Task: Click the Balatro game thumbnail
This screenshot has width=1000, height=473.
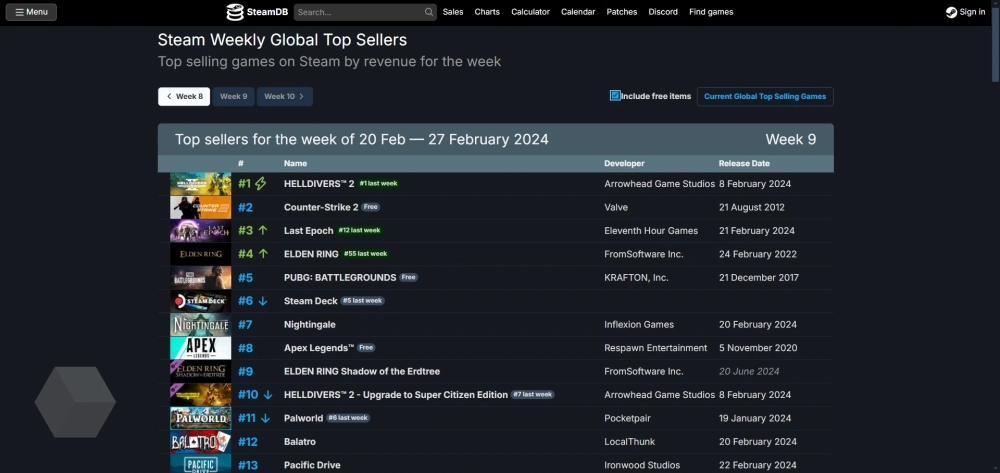Action: click(x=200, y=441)
